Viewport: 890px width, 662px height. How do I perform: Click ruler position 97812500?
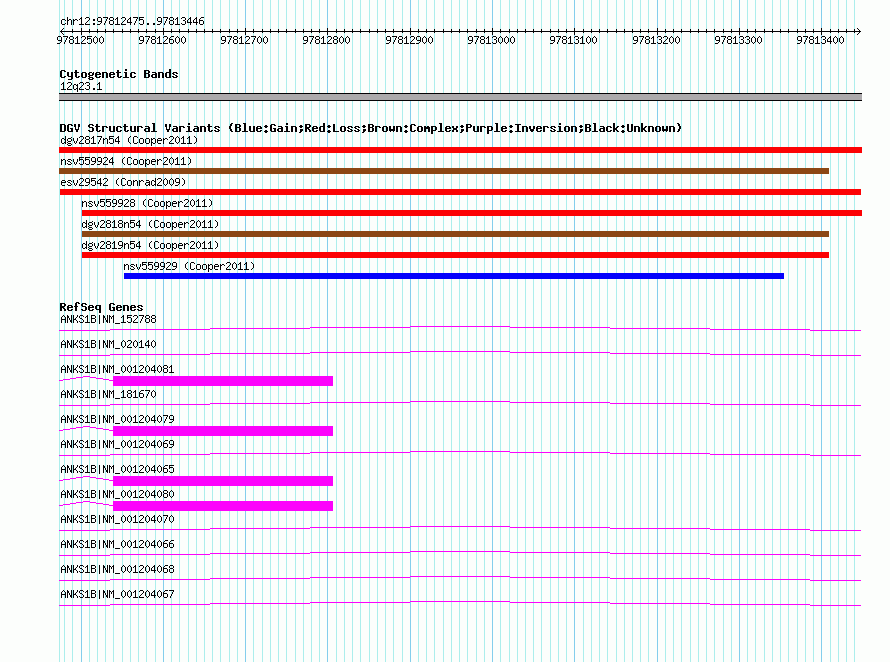click(81, 40)
